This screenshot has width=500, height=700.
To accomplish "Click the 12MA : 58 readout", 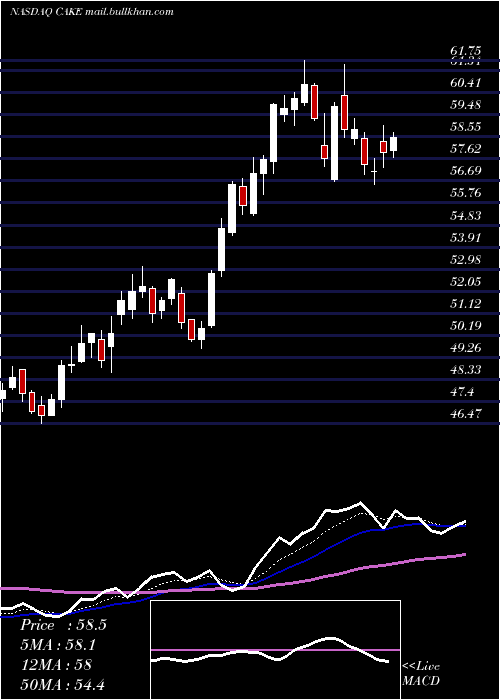I will pos(56,665).
